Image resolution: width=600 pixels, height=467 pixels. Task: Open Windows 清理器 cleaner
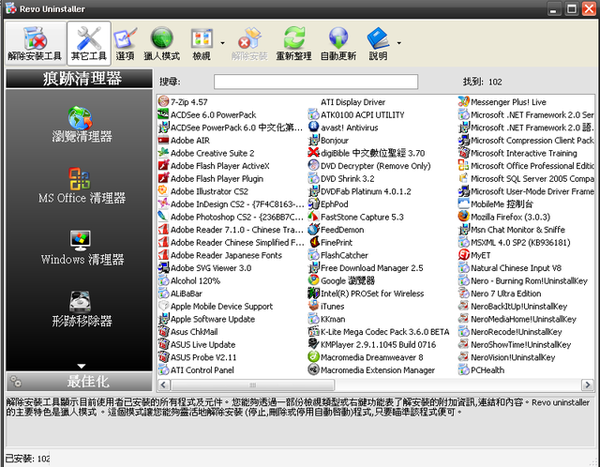pyautogui.click(x=82, y=247)
